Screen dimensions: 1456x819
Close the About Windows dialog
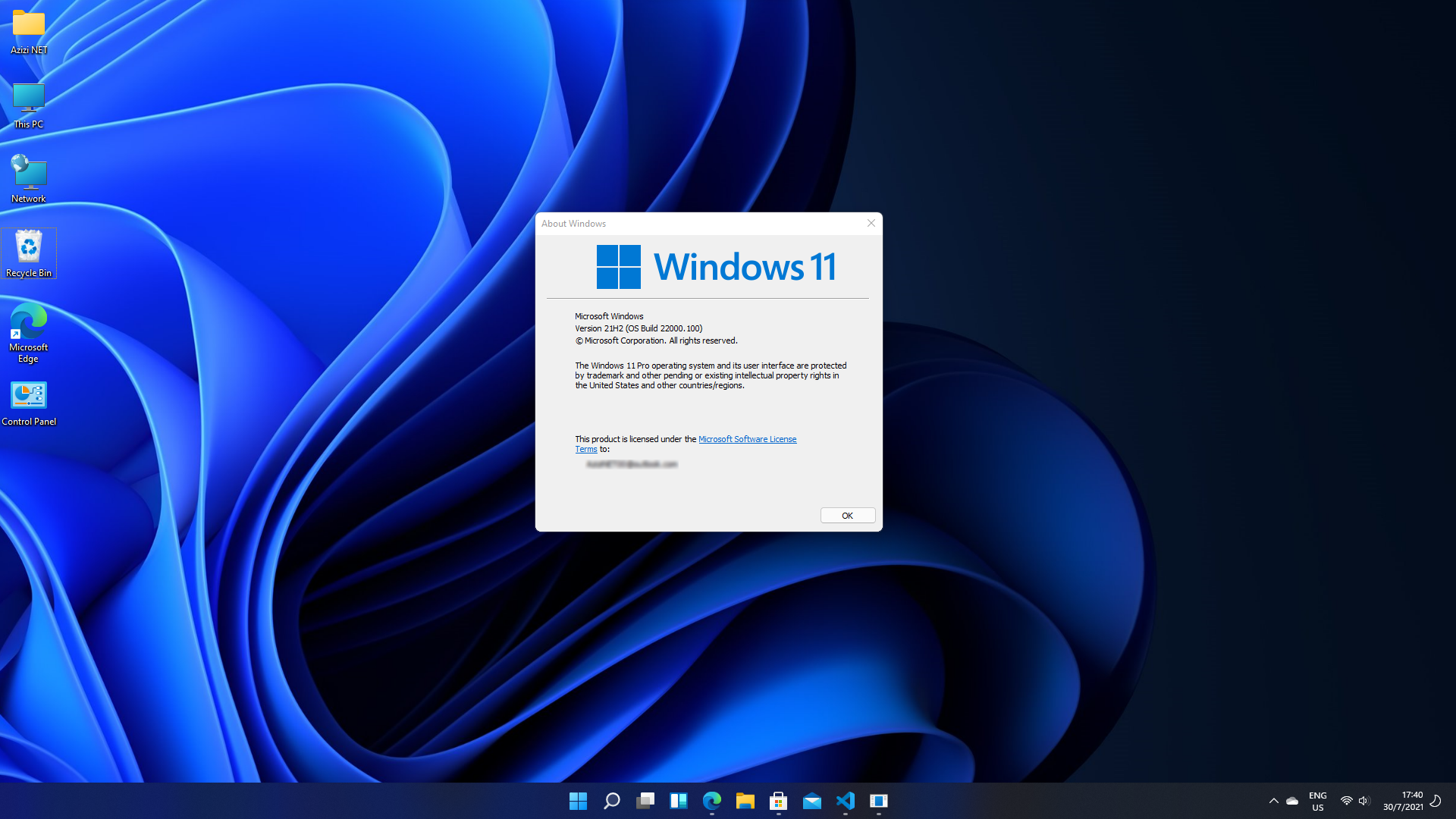click(x=871, y=223)
